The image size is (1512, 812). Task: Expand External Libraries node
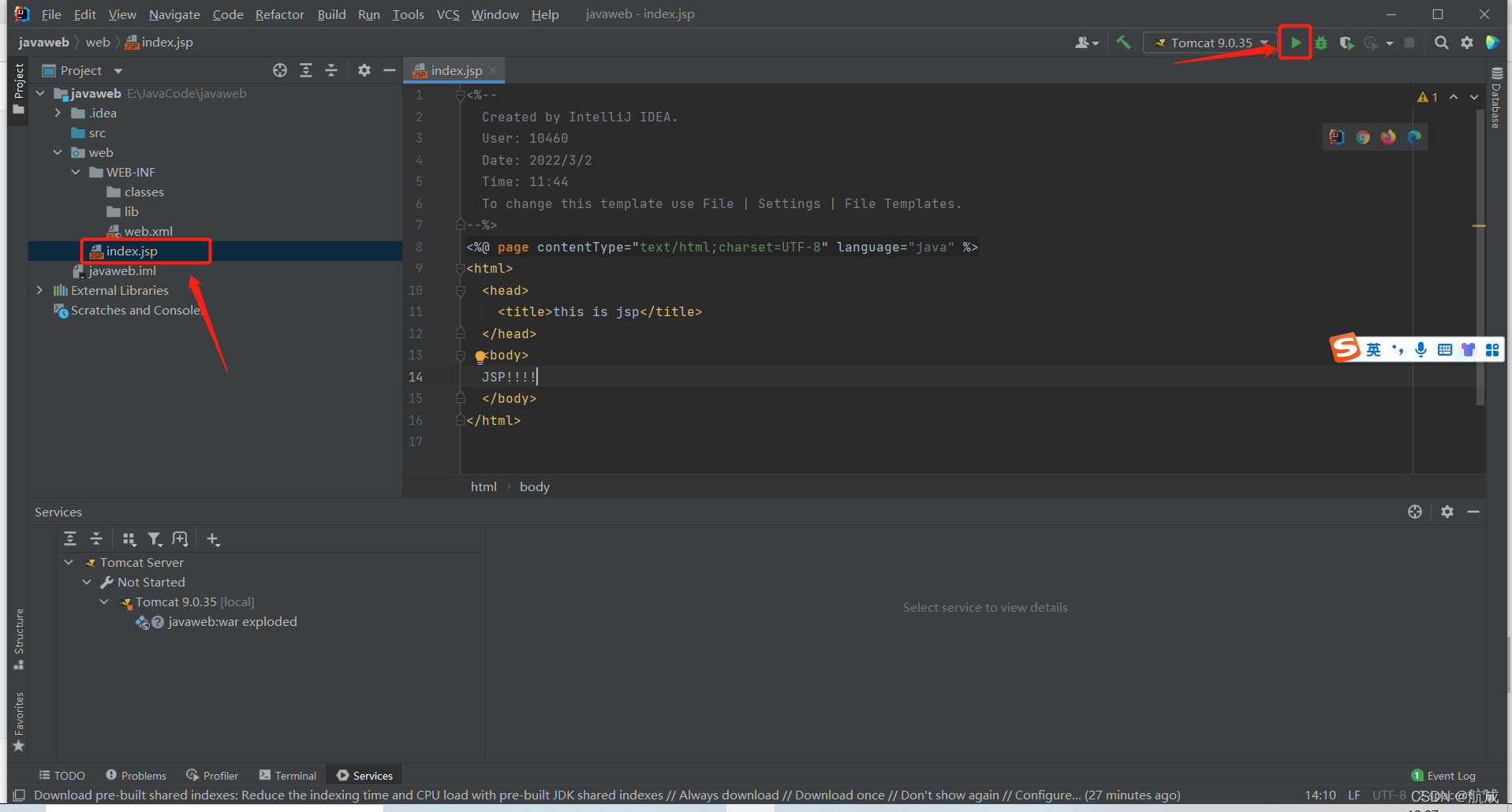[x=40, y=290]
